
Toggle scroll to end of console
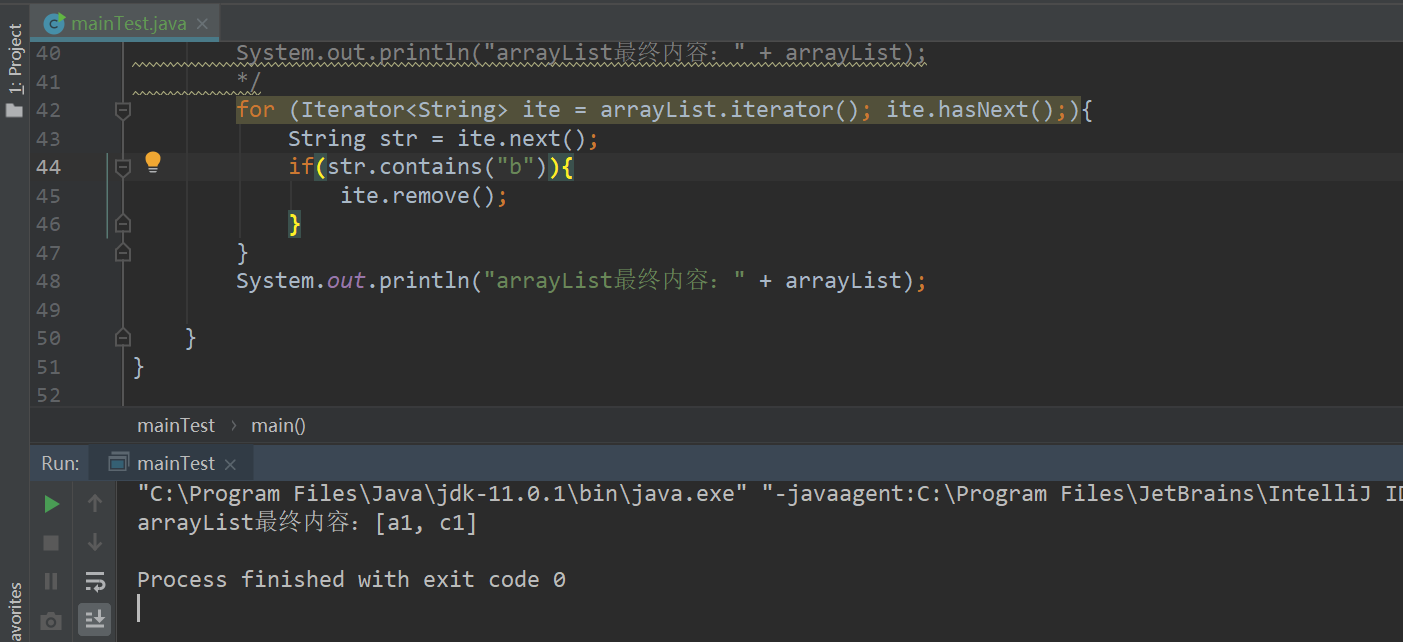click(95, 620)
